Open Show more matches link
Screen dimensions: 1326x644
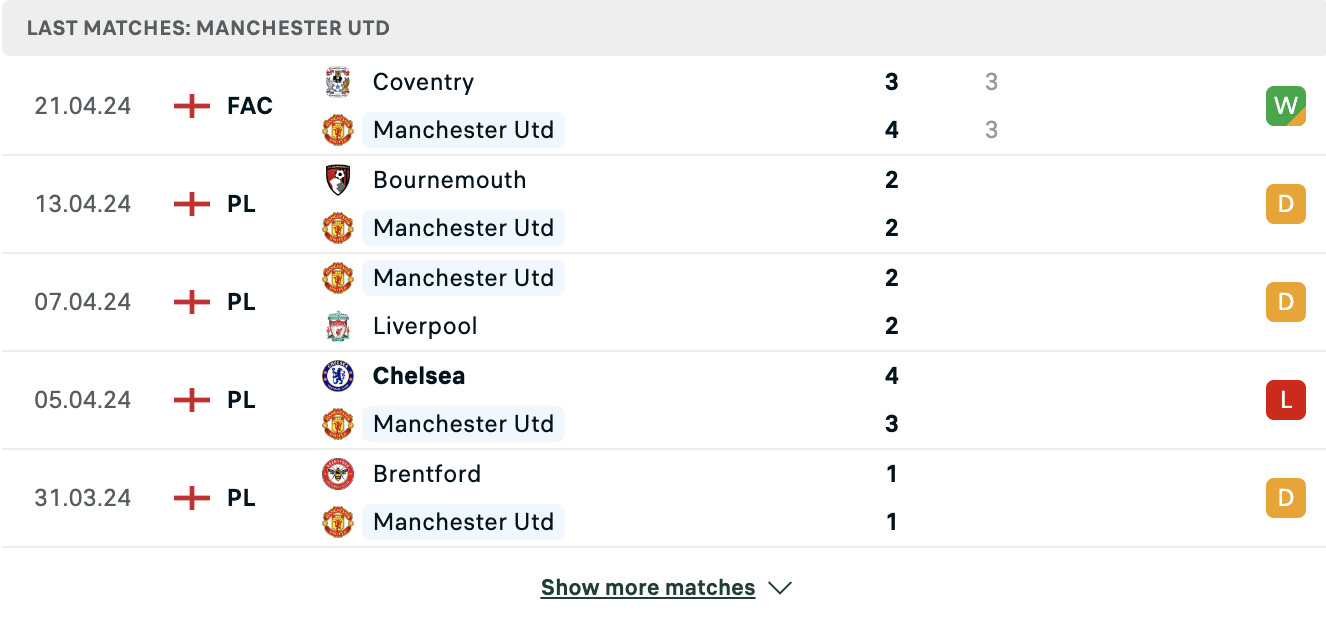648,588
